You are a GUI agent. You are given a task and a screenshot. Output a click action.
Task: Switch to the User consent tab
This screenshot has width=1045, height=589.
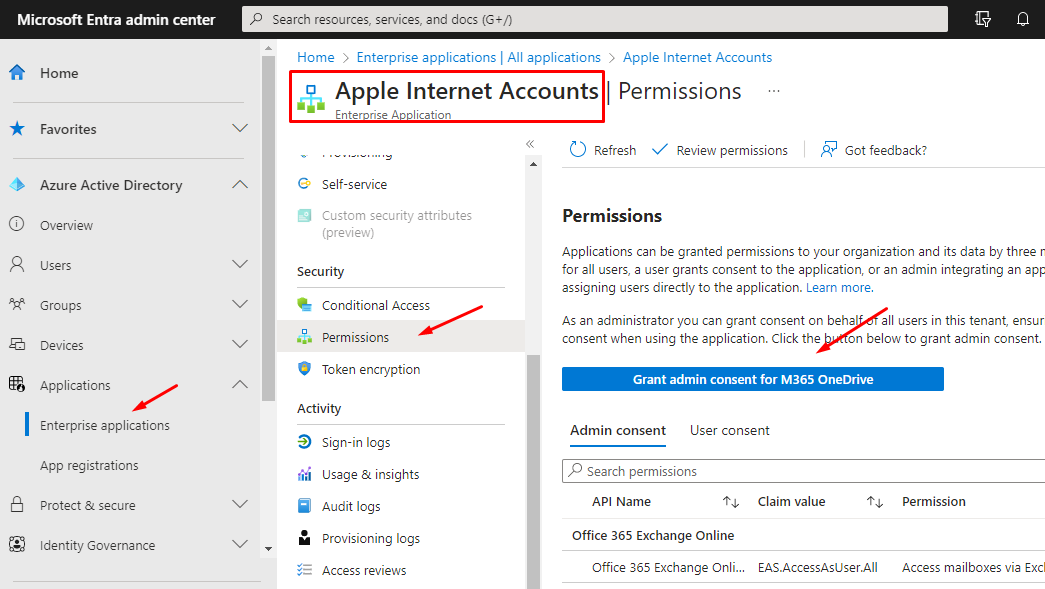point(729,430)
